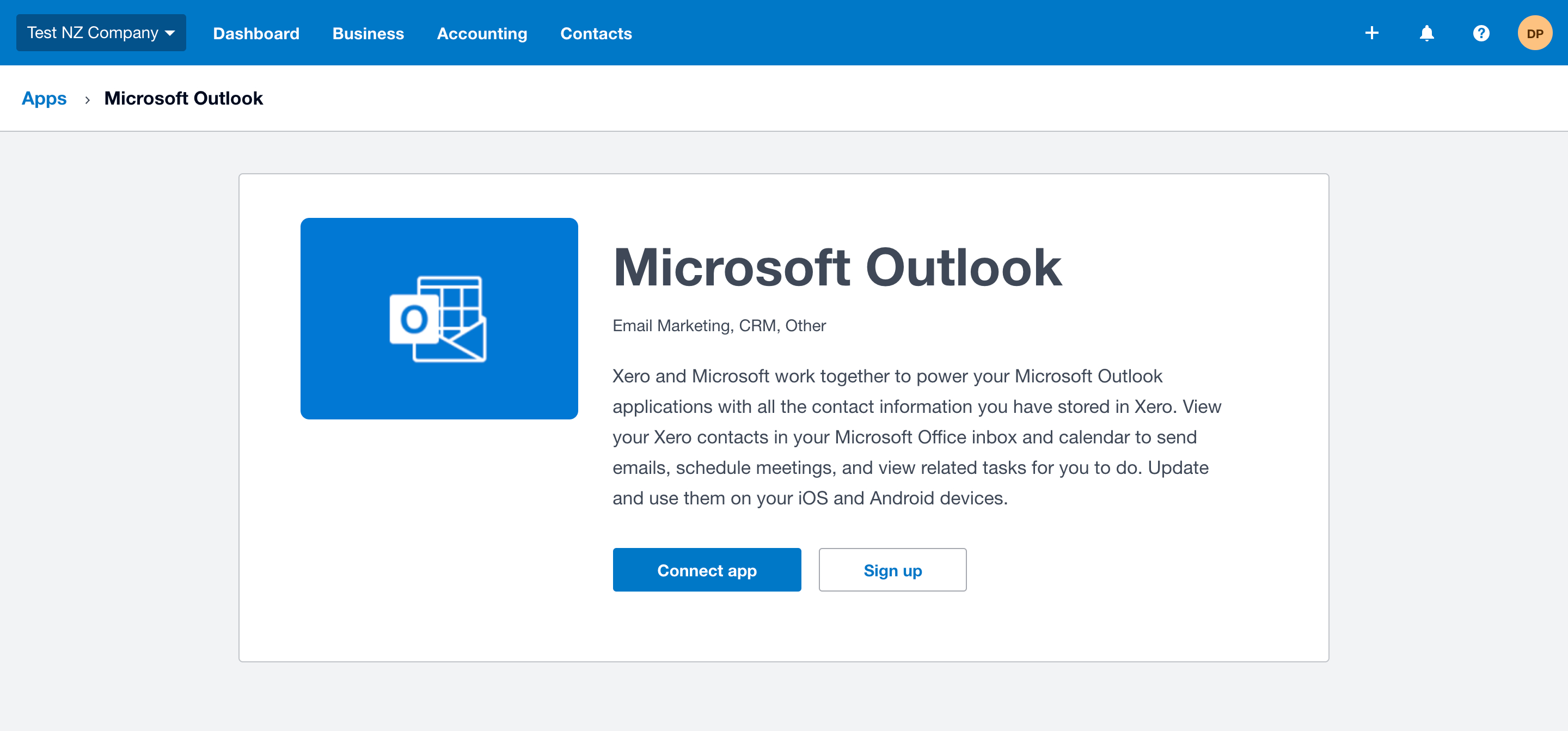
Task: Open the help question mark icon
Action: point(1481,33)
